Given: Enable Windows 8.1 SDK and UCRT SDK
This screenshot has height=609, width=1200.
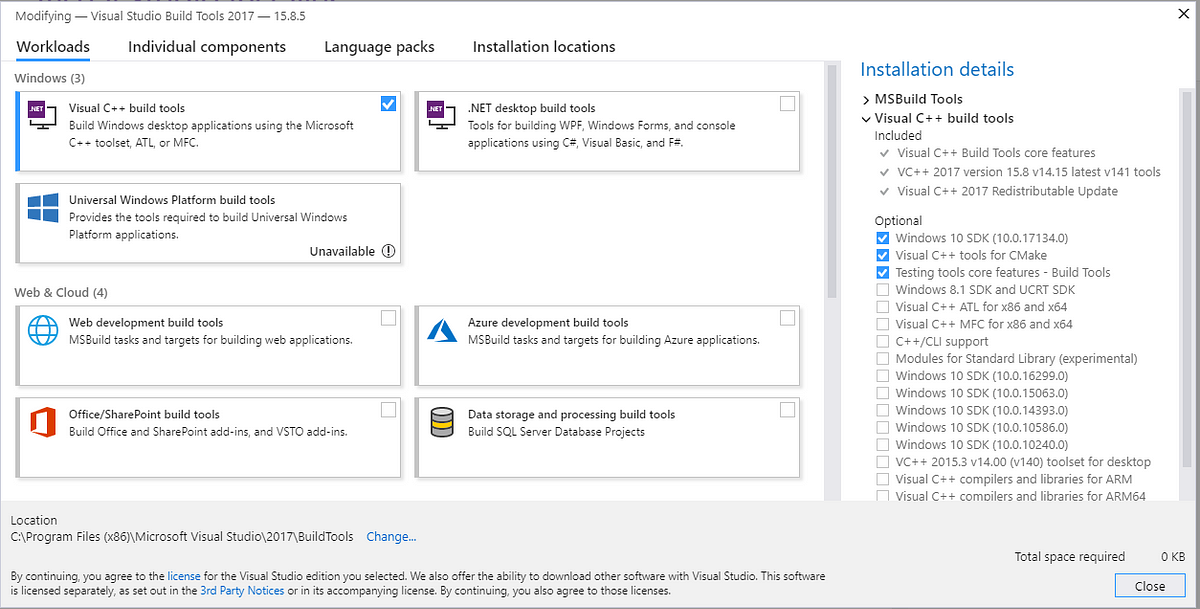Looking at the screenshot, I should point(882,290).
